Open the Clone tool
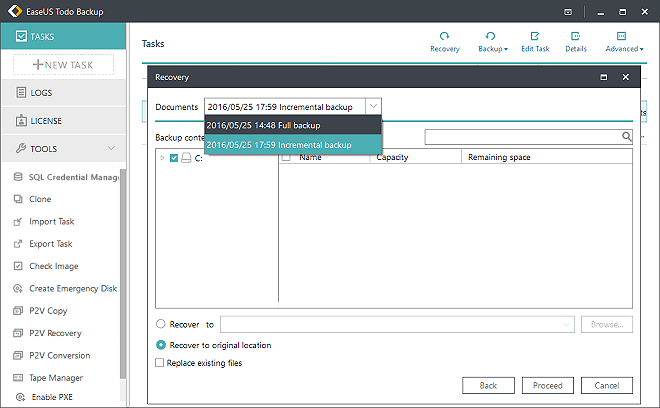 (x=40, y=199)
